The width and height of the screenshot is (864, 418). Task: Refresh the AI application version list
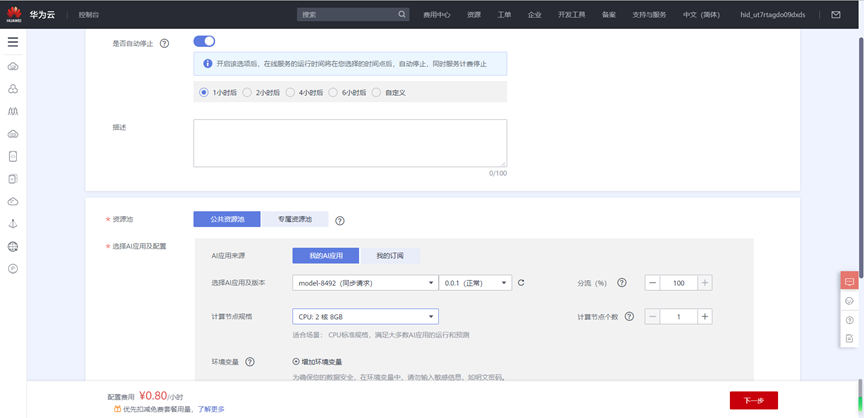[x=521, y=283]
